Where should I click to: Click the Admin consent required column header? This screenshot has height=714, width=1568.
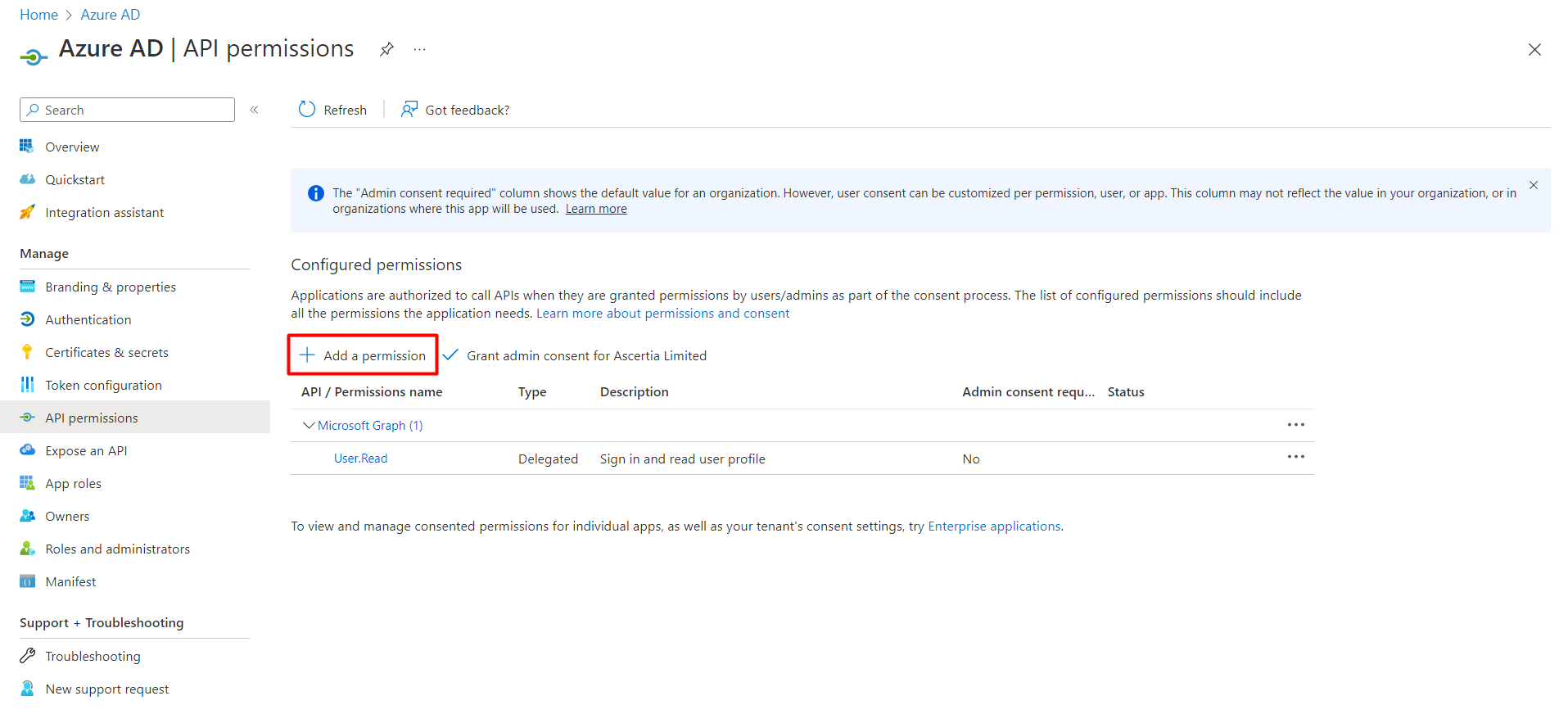tap(1028, 391)
